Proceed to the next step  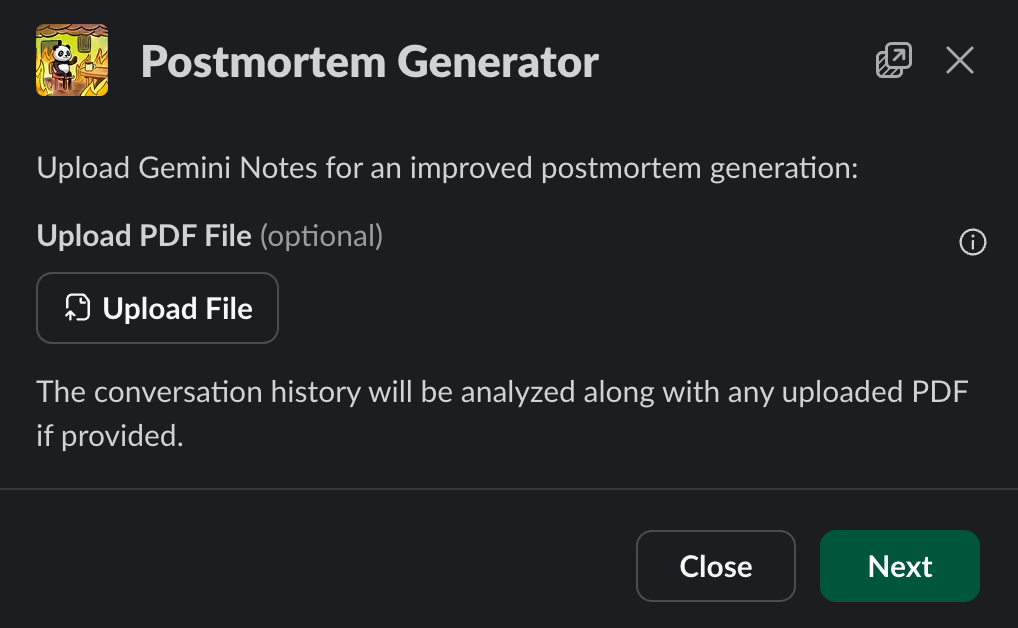(x=898, y=566)
